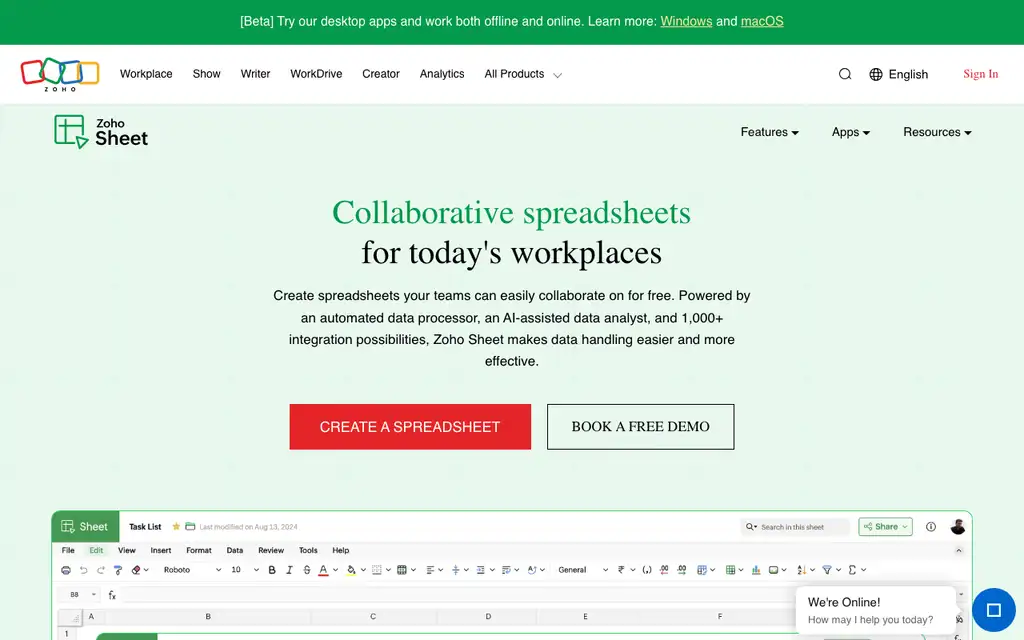Open WorkDrive in top navigation
The width and height of the screenshot is (1024, 640).
(316, 74)
